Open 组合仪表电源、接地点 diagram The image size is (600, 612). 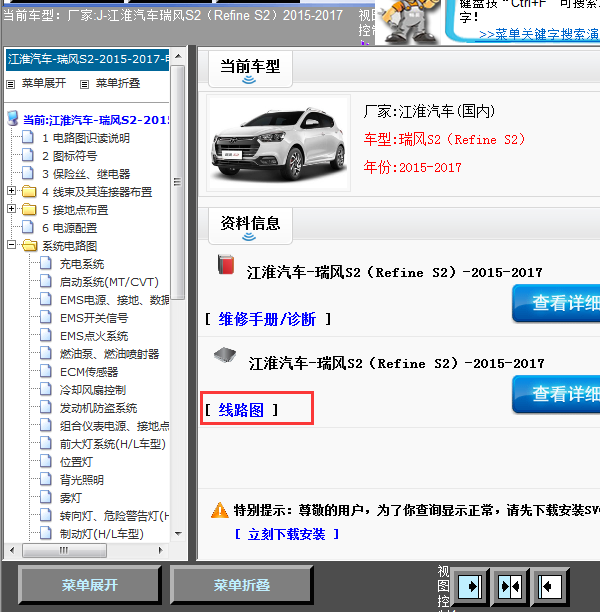point(114,426)
